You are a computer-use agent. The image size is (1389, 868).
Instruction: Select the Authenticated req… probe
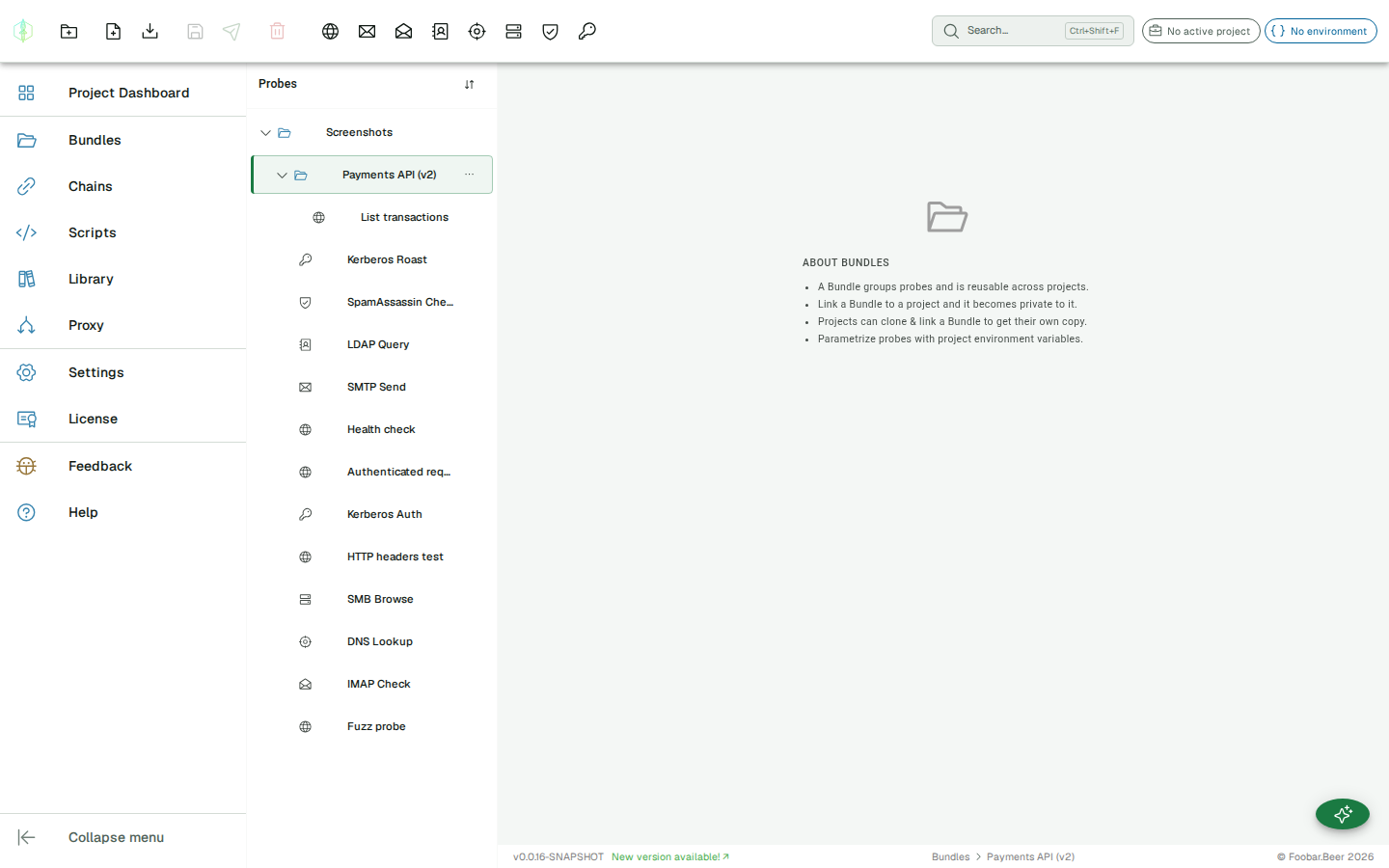372,472
